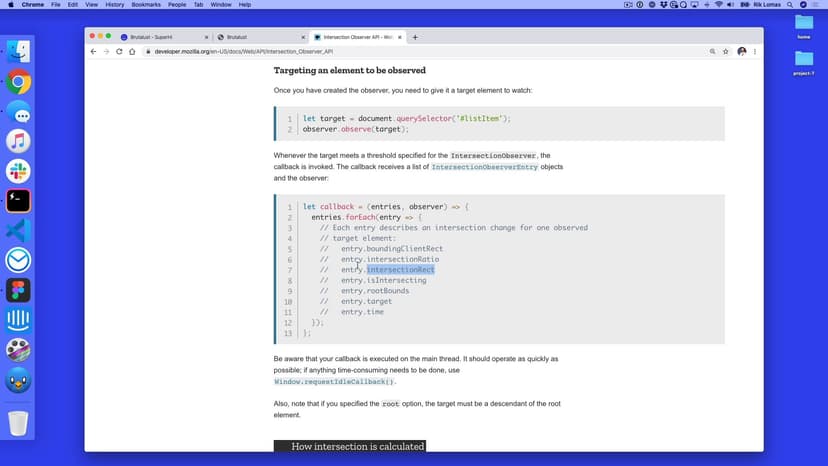This screenshot has height=466, width=828.
Task: Switch to the Brutalust - SuperHi tab
Action: tap(155, 37)
